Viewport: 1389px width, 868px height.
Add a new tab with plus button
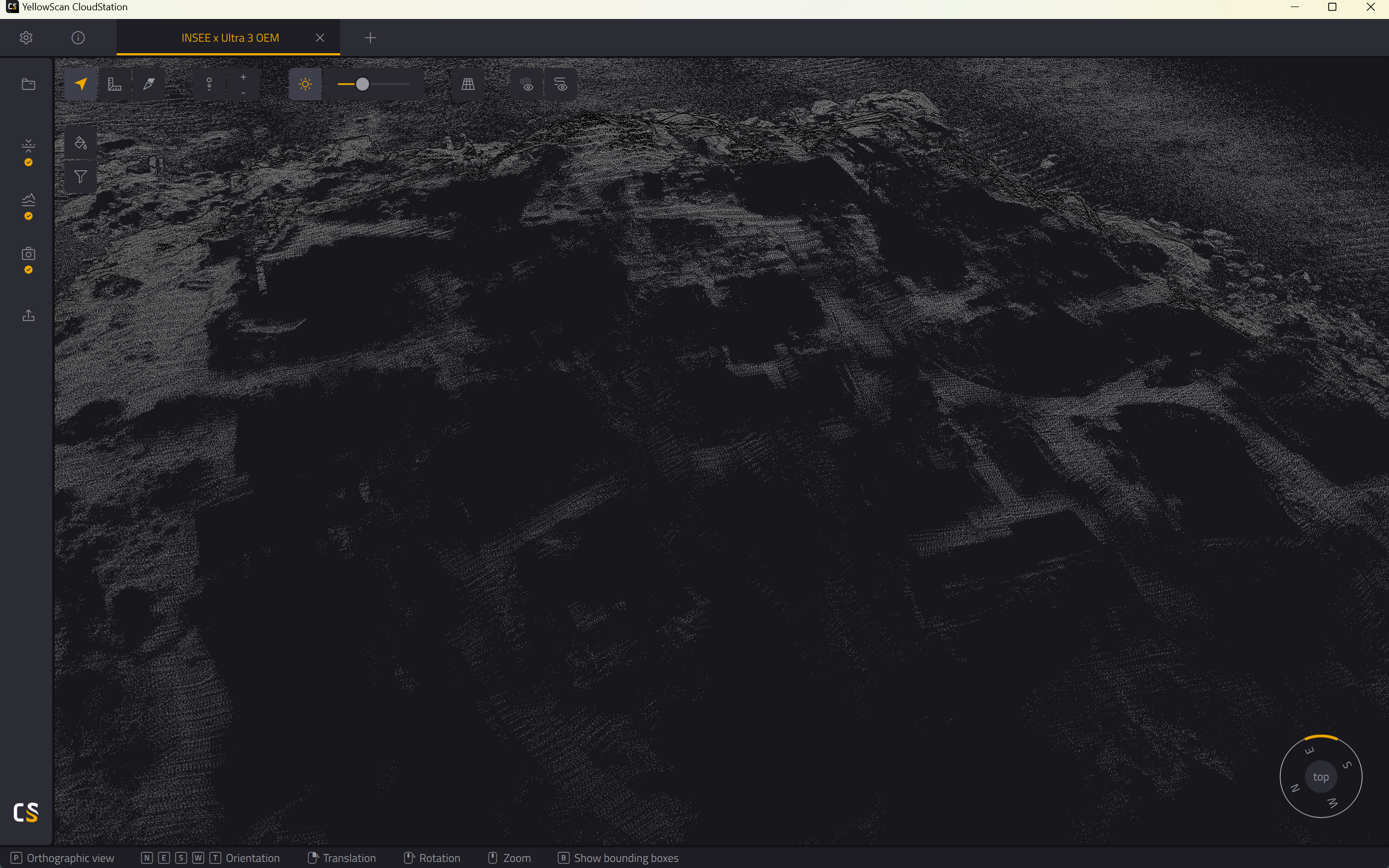370,38
